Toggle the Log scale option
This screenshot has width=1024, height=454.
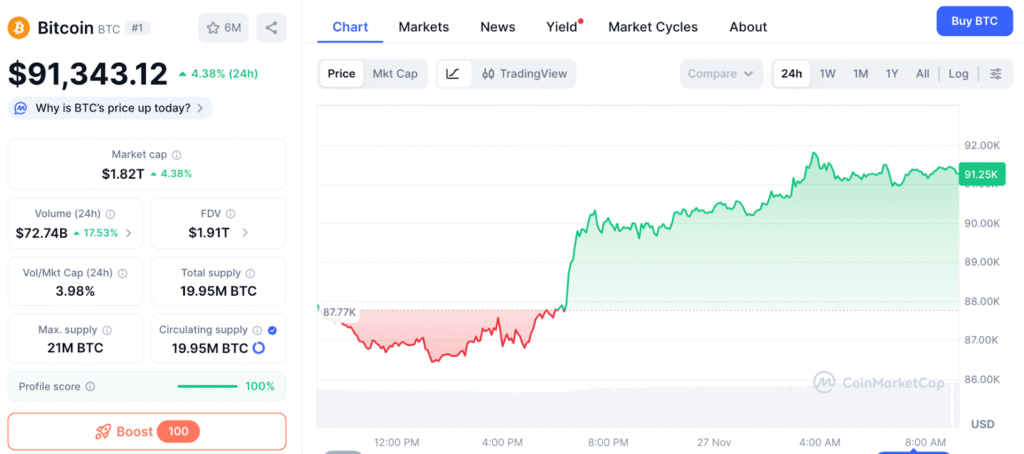[x=958, y=74]
